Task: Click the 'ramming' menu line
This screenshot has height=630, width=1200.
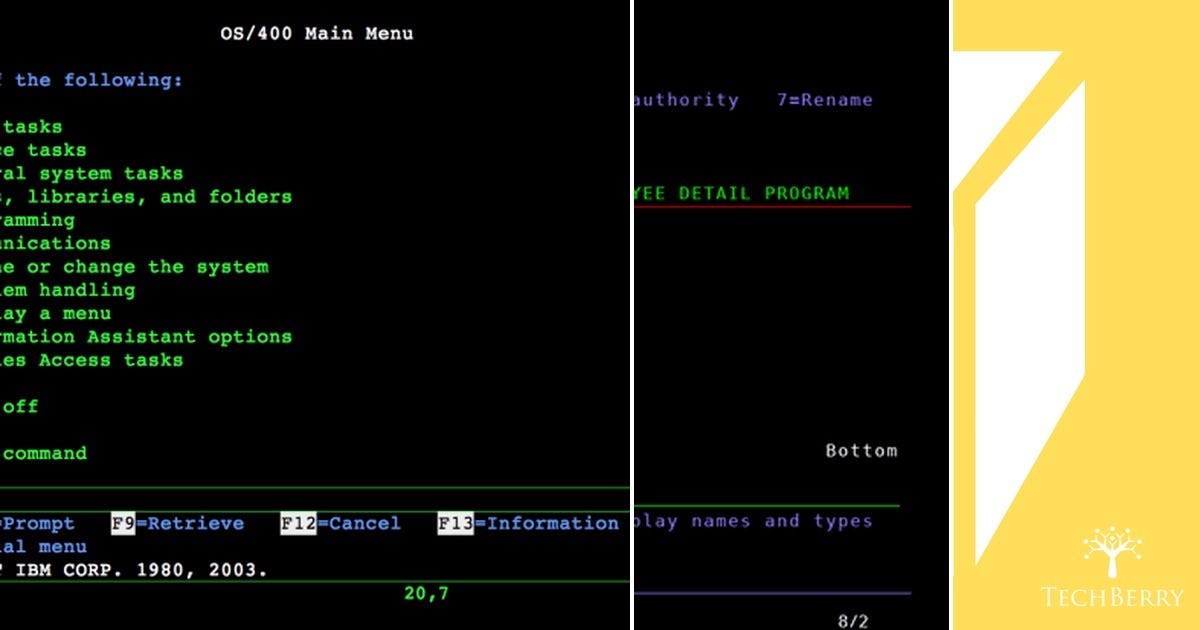Action: pos(38,220)
